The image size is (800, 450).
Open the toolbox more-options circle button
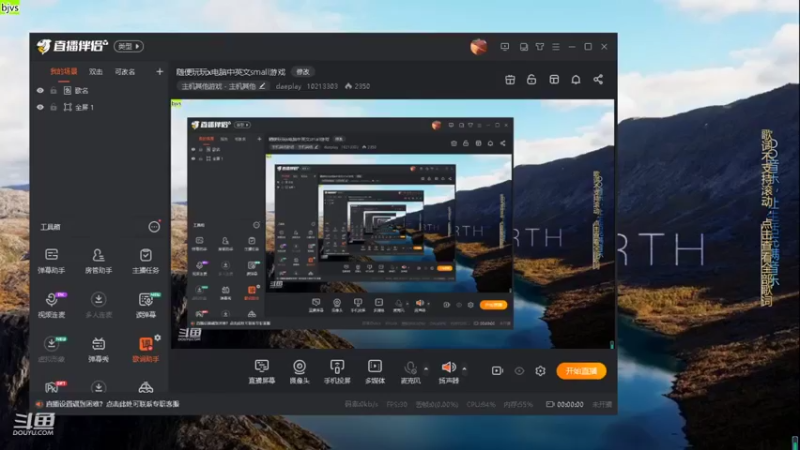(x=154, y=227)
